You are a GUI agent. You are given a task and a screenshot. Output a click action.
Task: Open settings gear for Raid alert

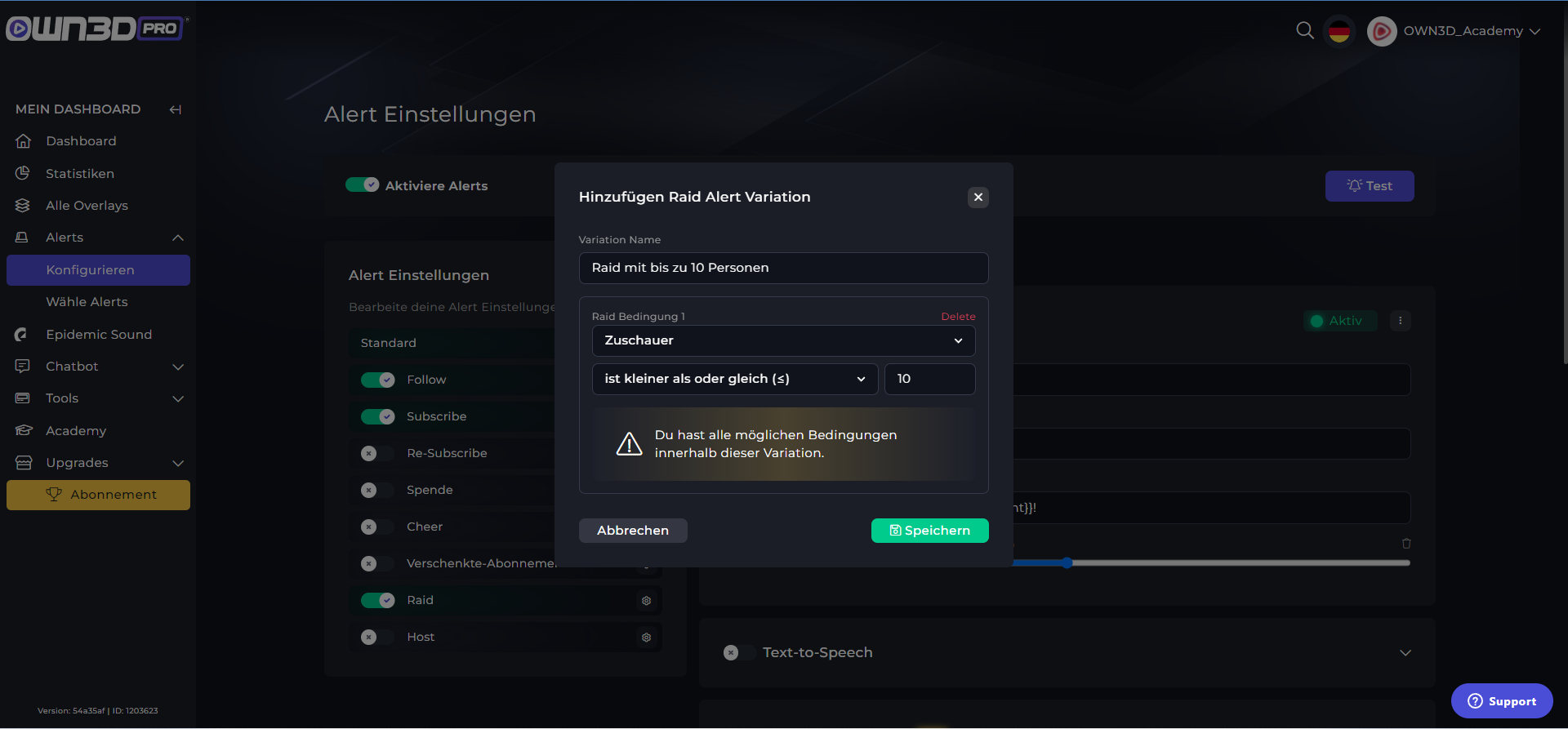[x=646, y=601]
